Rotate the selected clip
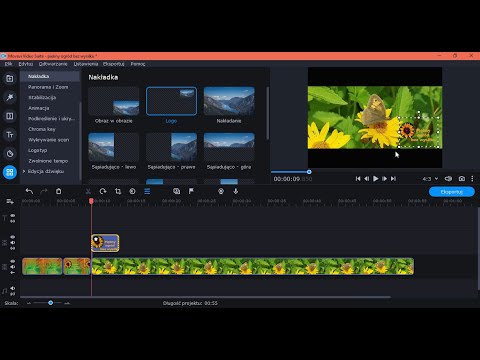Screen dimensions: 480x360 [x=103, y=191]
